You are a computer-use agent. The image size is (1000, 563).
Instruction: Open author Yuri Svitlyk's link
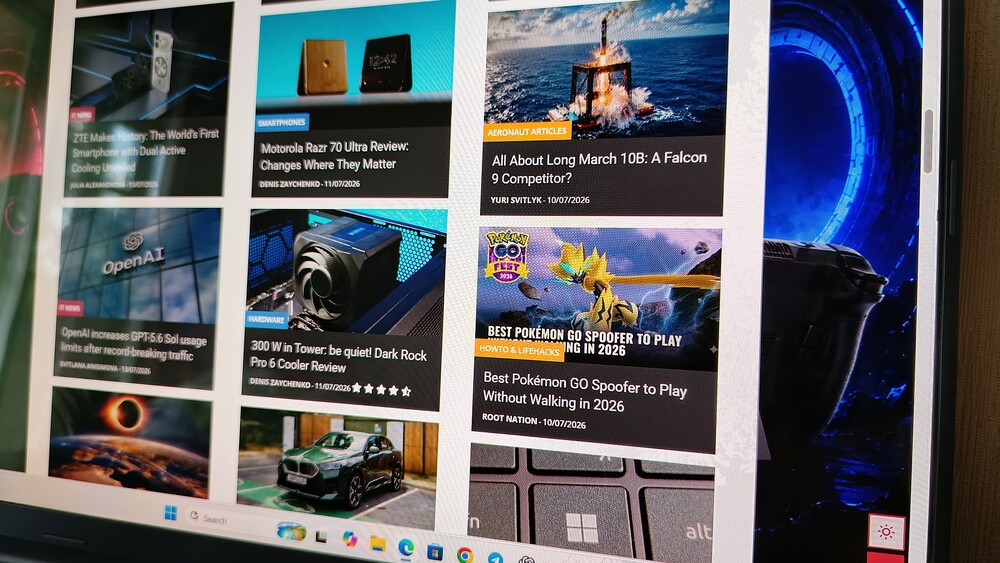point(515,200)
